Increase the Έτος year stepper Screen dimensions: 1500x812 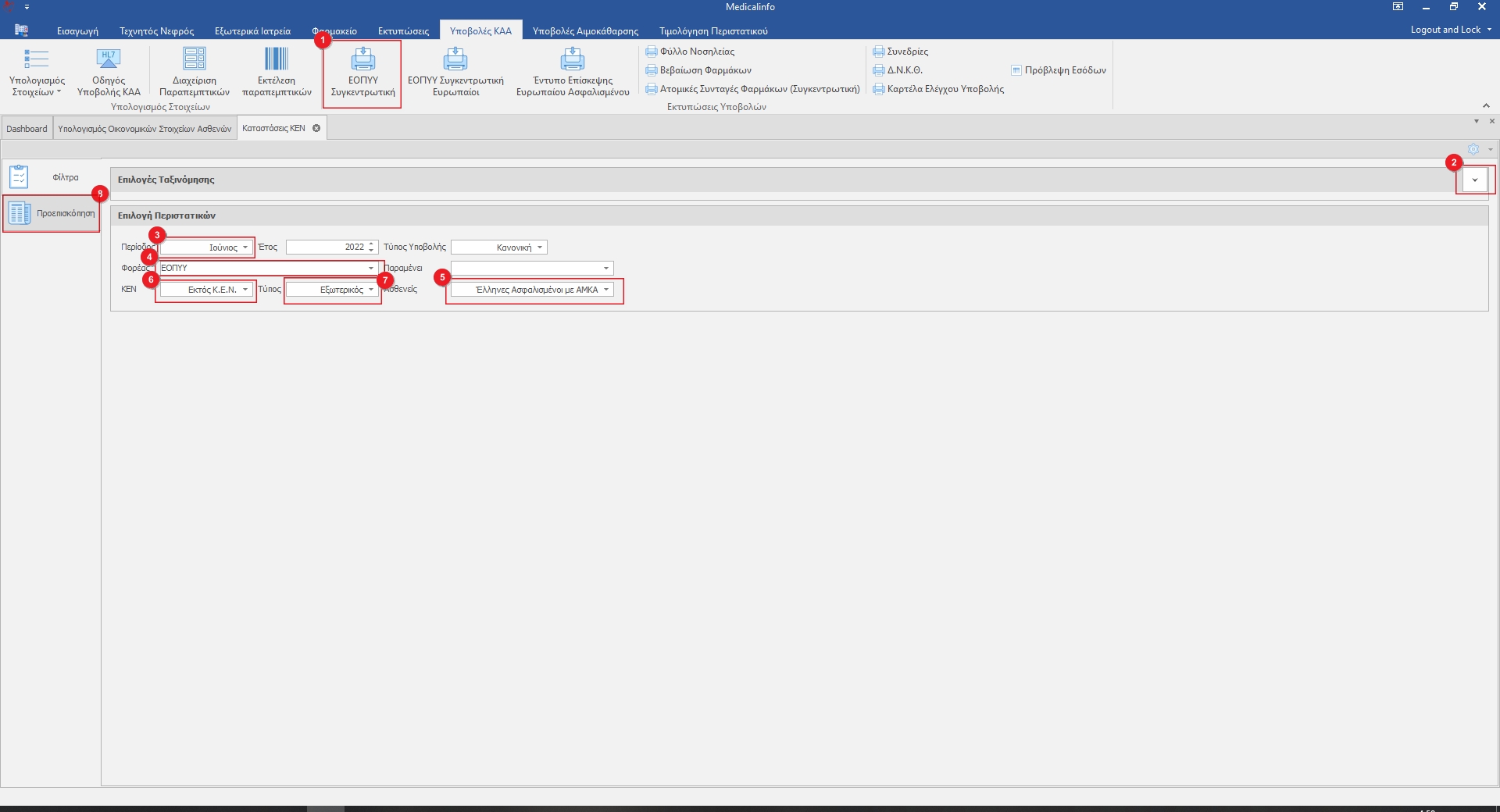point(372,244)
